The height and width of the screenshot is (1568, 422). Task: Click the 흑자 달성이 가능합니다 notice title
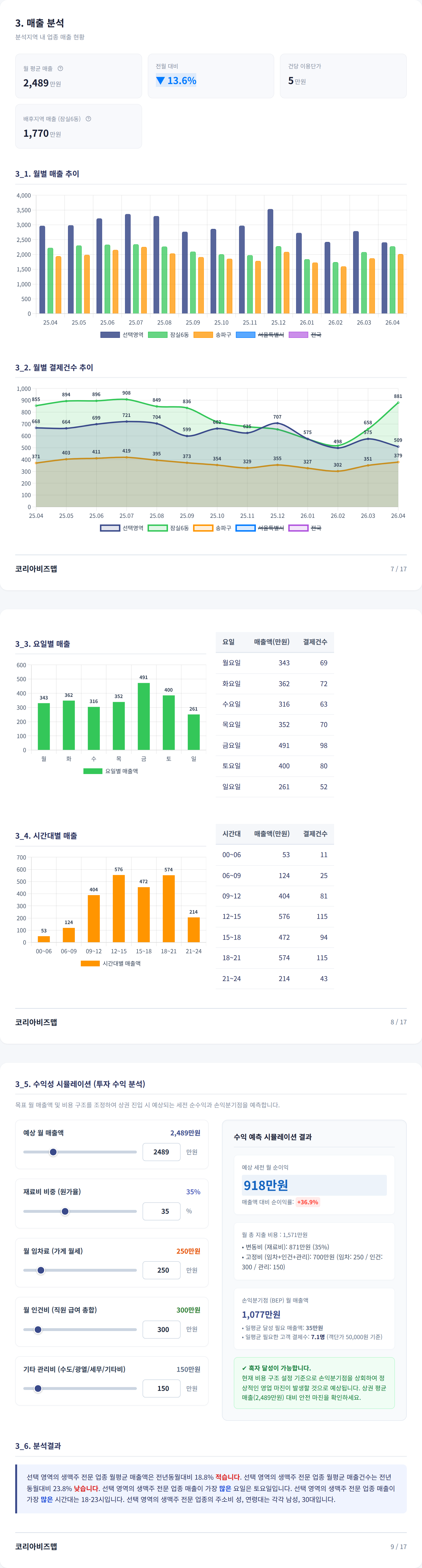(x=276, y=1368)
